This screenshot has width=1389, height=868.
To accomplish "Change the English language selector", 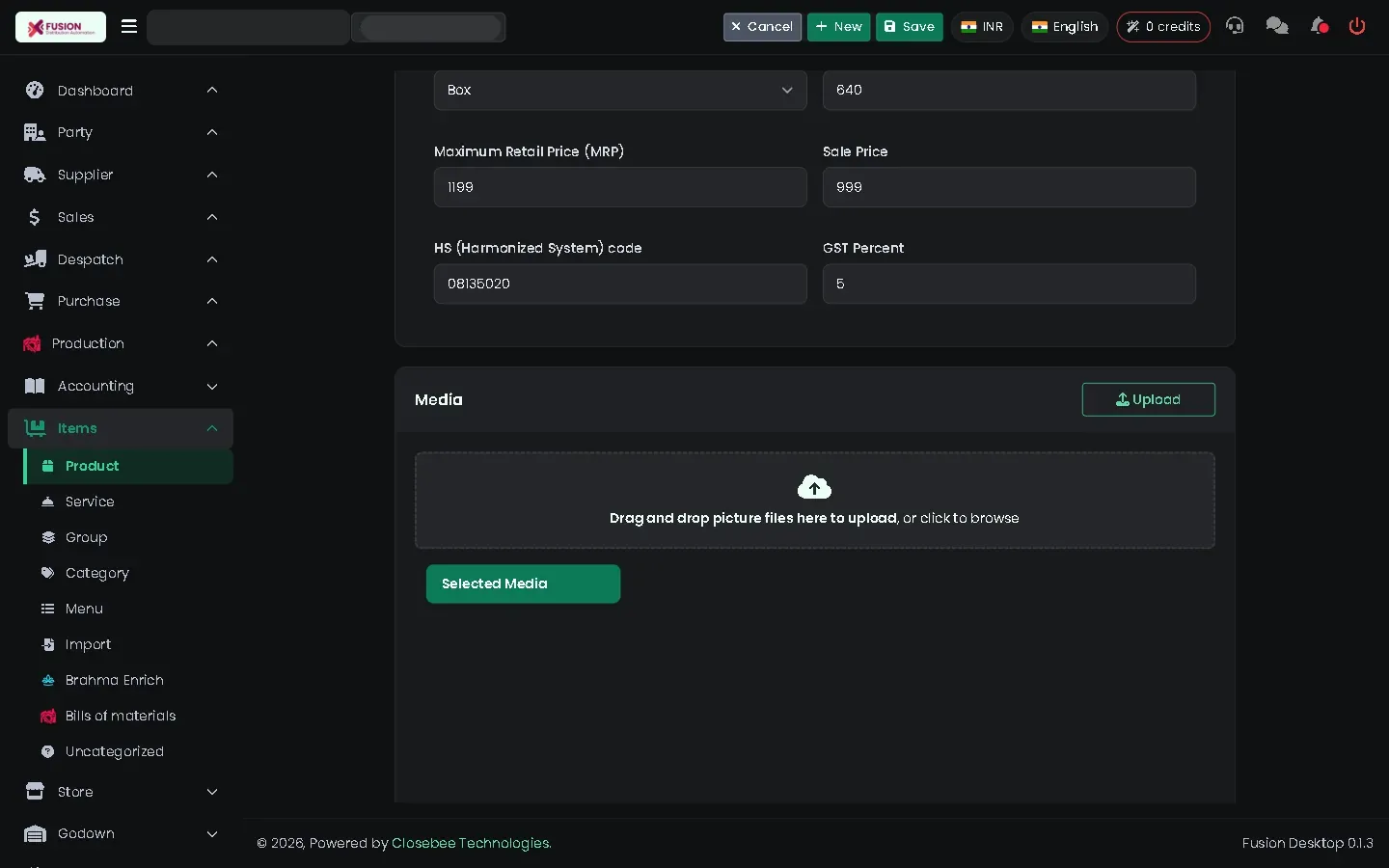I will tap(1065, 27).
